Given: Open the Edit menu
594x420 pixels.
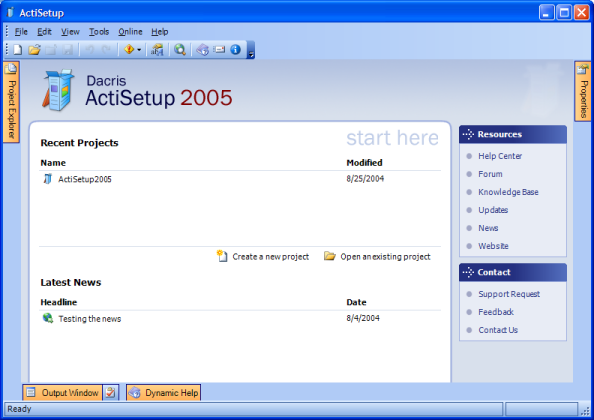Looking at the screenshot, I should click(44, 32).
